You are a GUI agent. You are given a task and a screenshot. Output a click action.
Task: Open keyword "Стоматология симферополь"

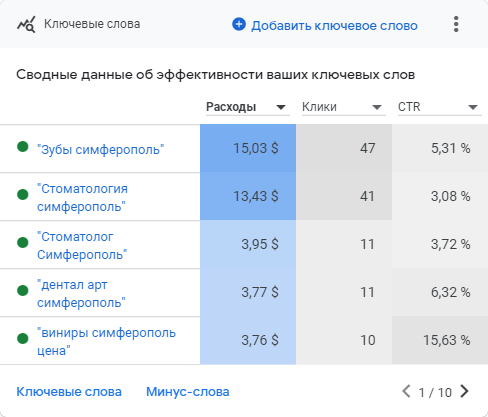[82, 198]
